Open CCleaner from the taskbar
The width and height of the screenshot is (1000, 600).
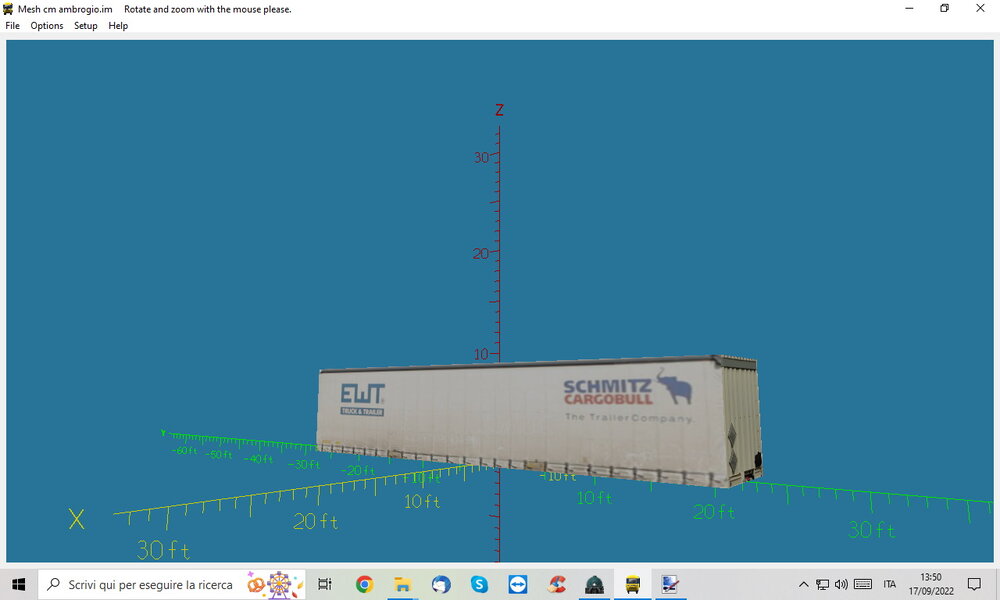click(x=556, y=584)
